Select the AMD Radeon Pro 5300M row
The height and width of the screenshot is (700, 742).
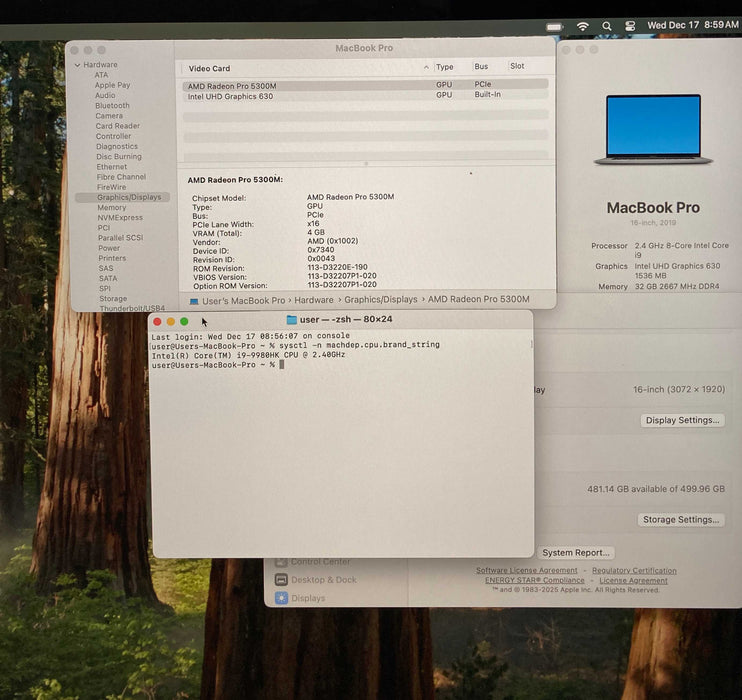(365, 85)
